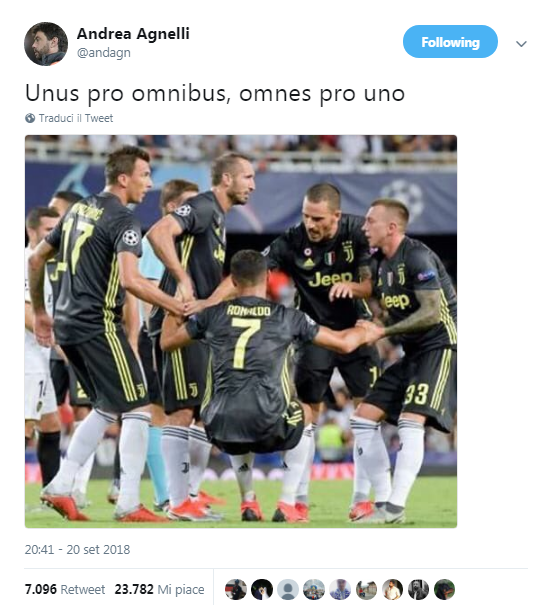Open the Juventus players photo in the tweet
This screenshot has width=537, height=605.
(x=241, y=331)
